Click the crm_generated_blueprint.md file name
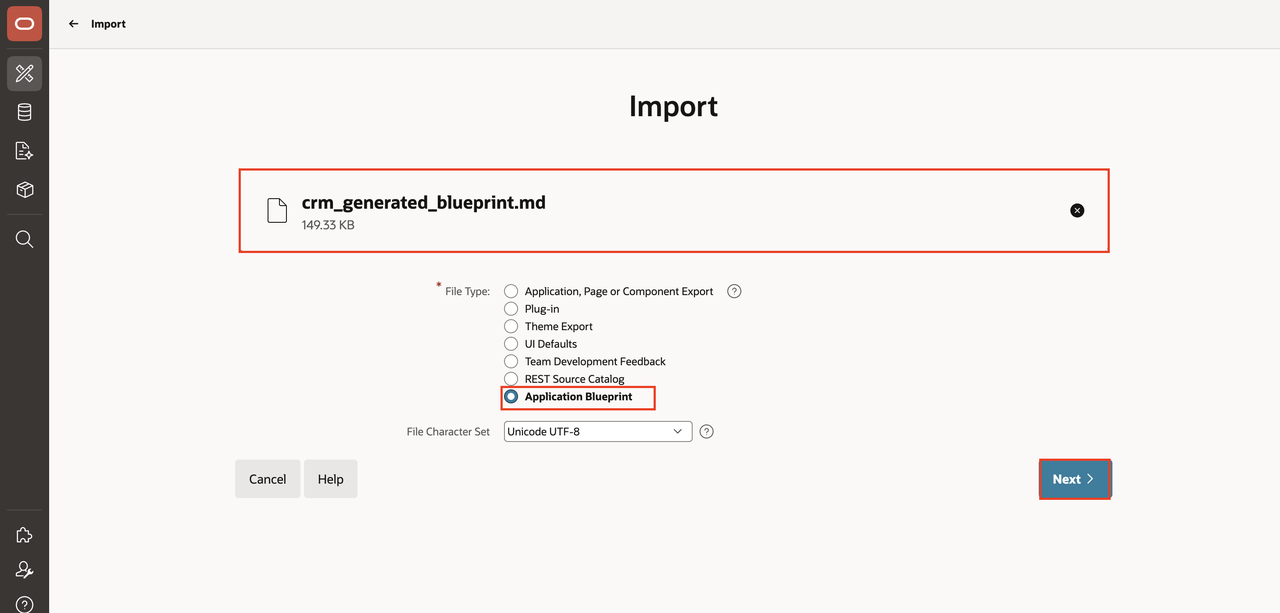Screen dimensions: 1280x613 click(424, 202)
